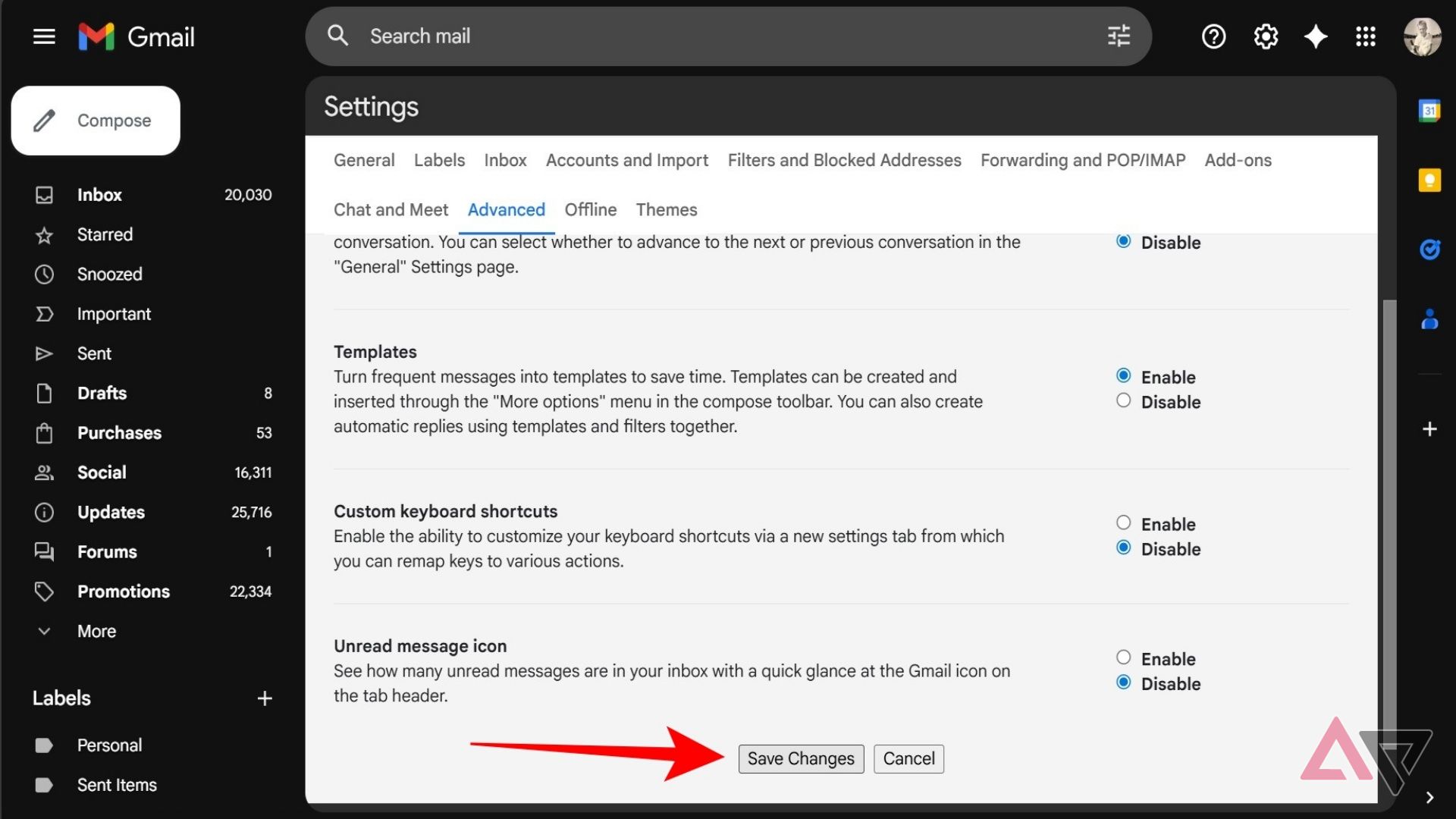The height and width of the screenshot is (819, 1456).
Task: Enable Custom keyboard shortcuts
Action: point(1123,523)
